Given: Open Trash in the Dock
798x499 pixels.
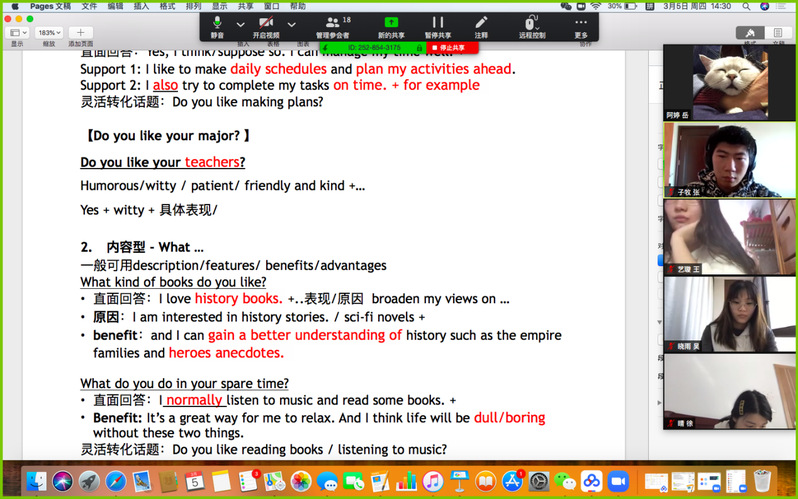Looking at the screenshot, I should pos(762,482).
